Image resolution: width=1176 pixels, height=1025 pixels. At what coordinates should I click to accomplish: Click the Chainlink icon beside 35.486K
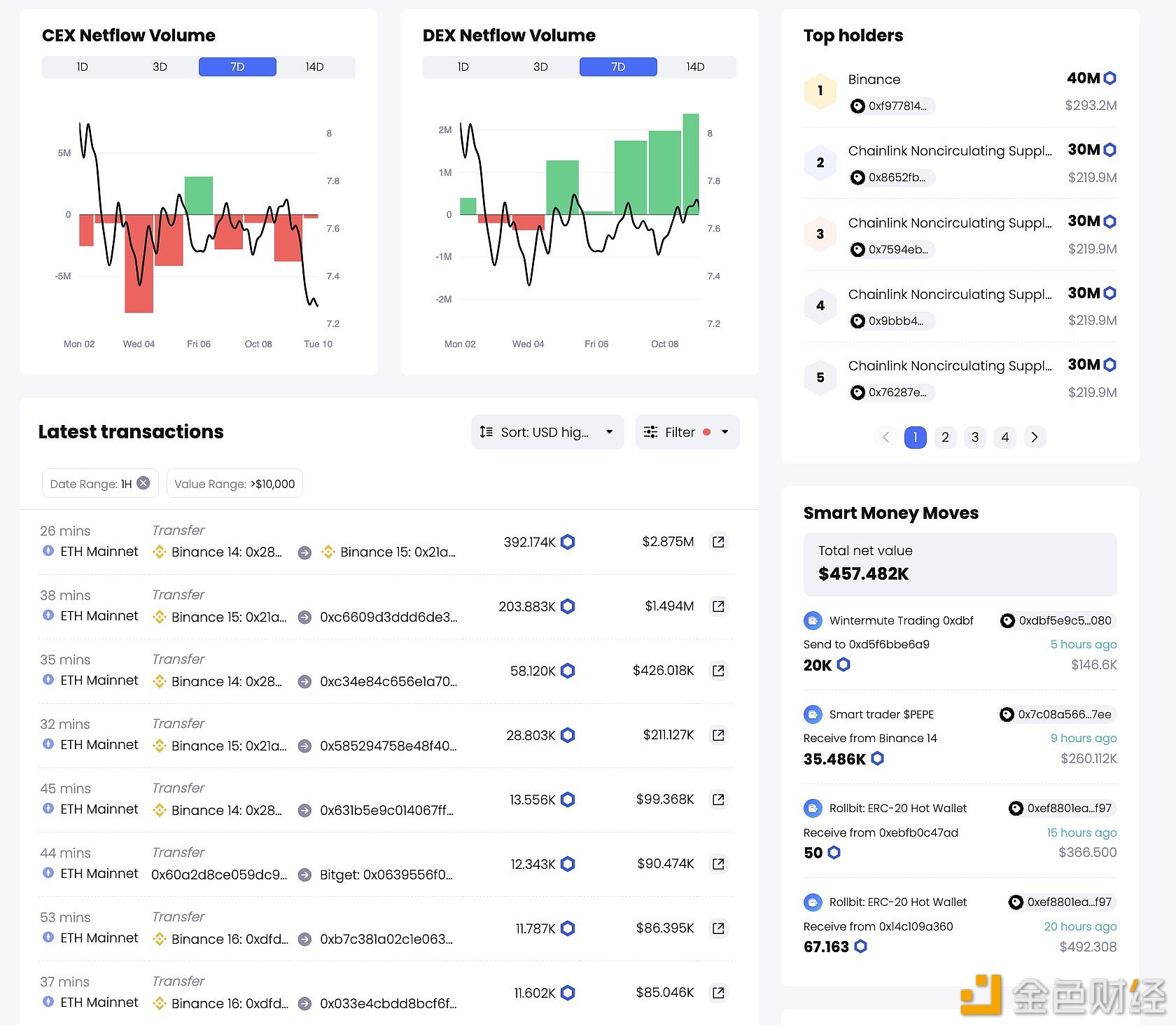tap(877, 758)
